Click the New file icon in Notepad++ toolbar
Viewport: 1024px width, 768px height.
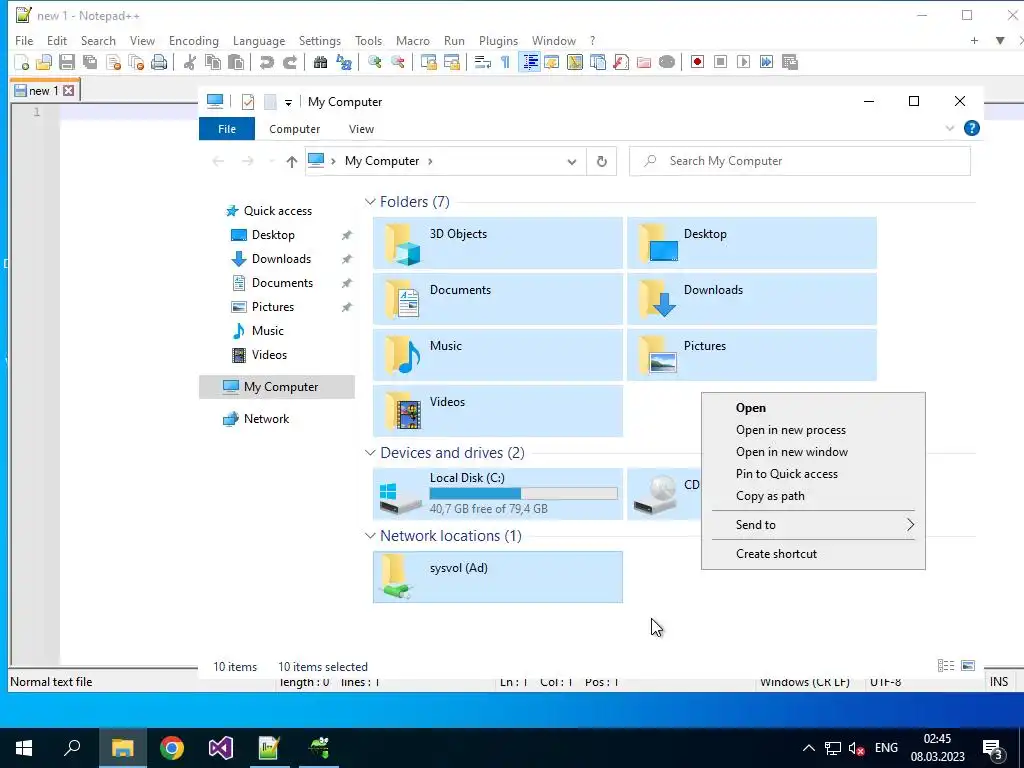[22, 62]
